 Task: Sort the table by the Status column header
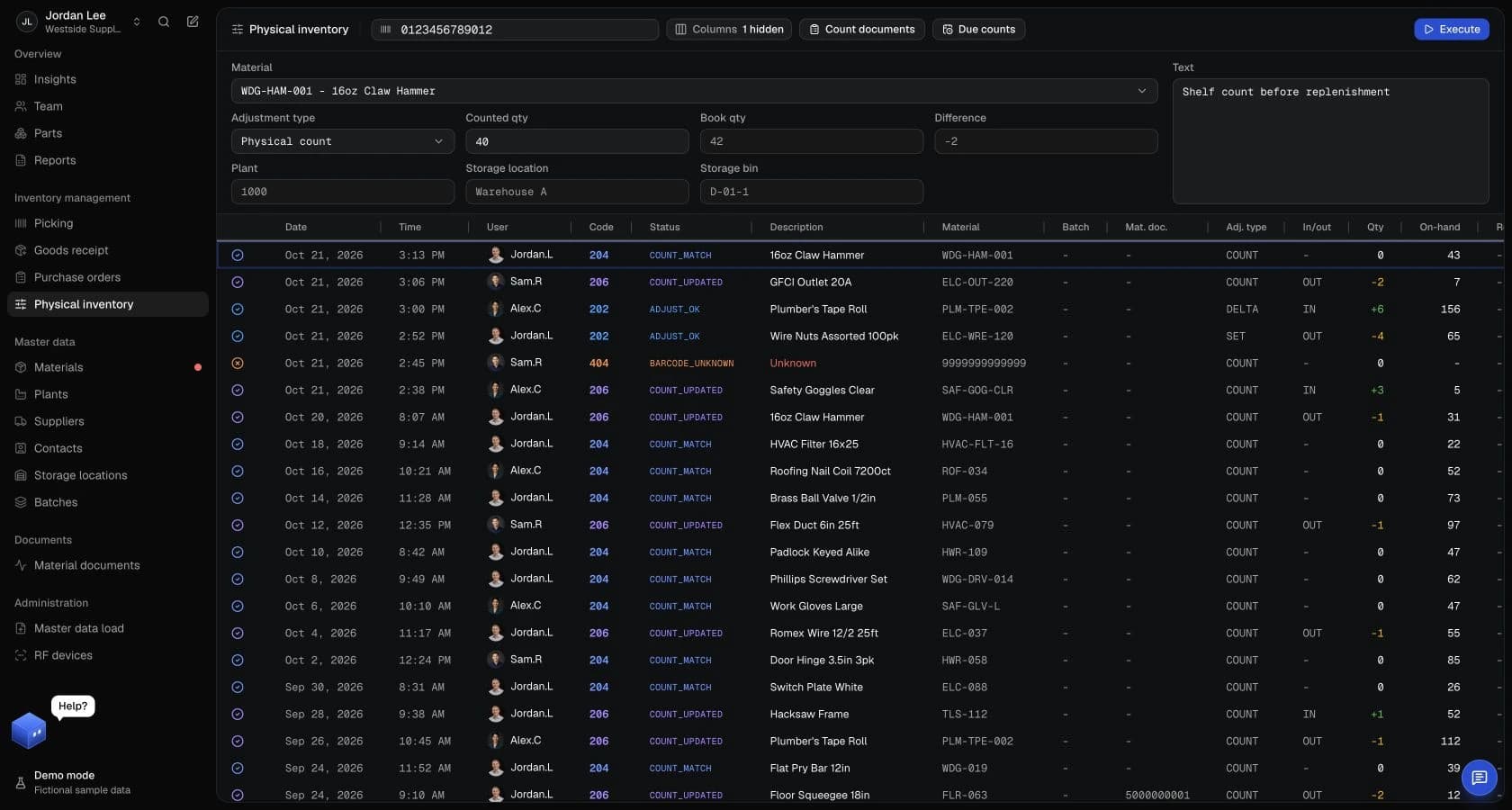[665, 228]
